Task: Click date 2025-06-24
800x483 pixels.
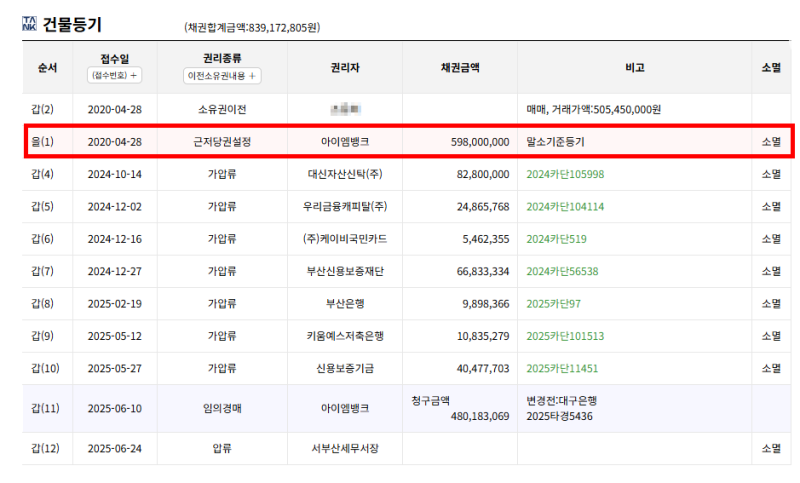Action: tap(114, 449)
